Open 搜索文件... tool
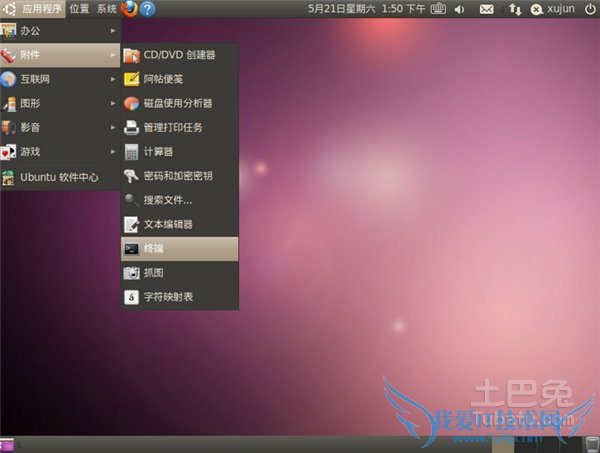The image size is (600, 453). (x=179, y=200)
